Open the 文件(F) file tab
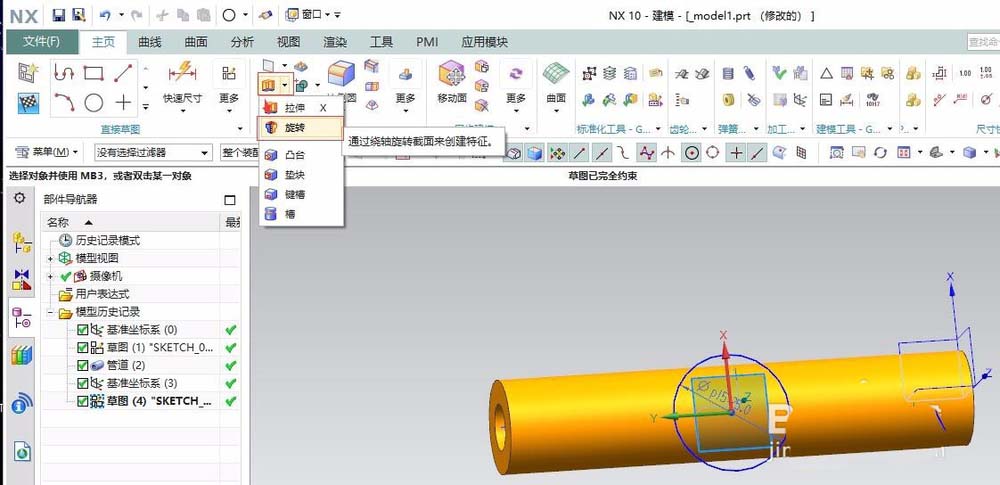 [42, 42]
